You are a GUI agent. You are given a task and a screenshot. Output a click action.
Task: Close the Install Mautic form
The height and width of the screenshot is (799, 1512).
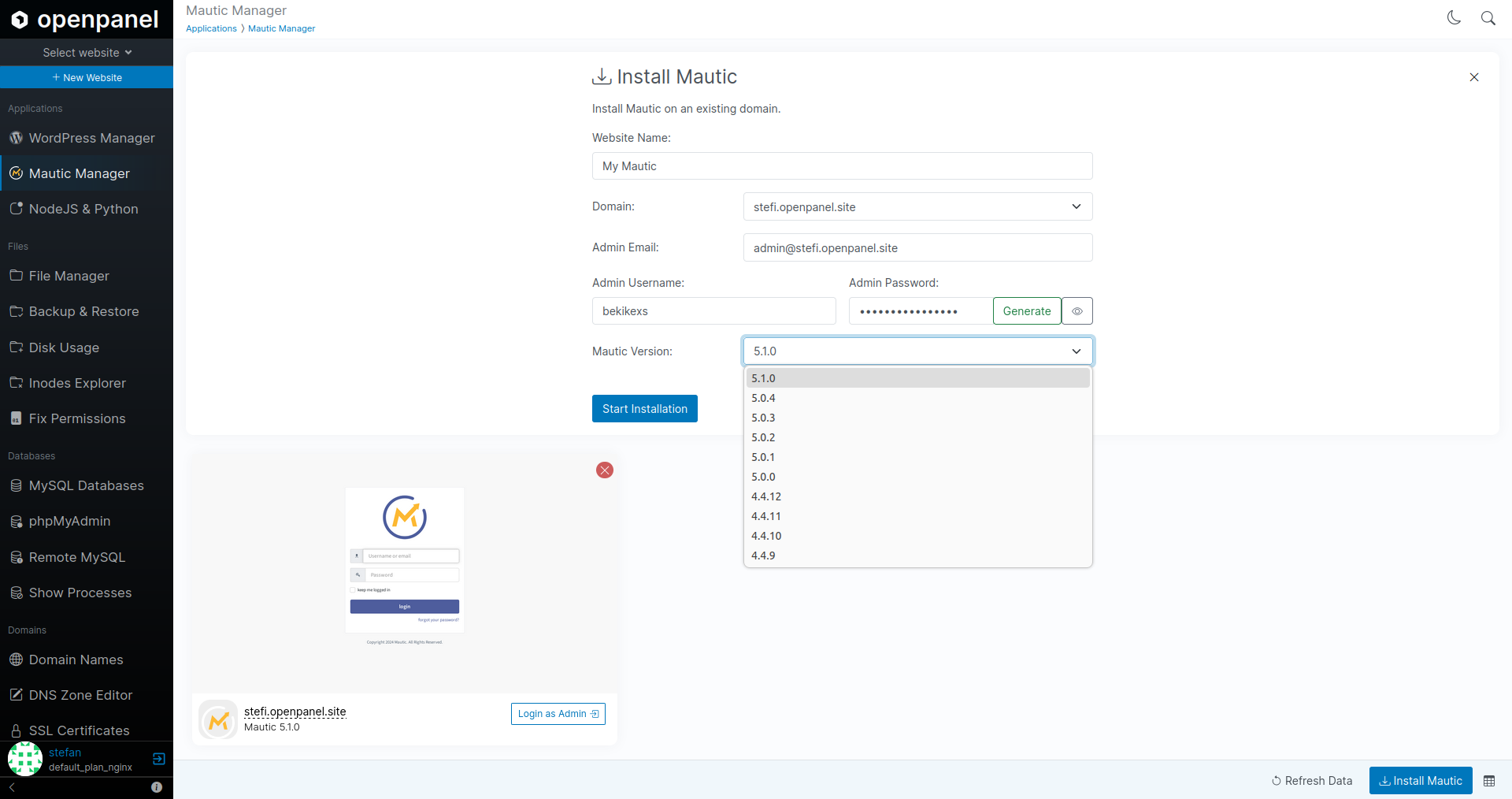point(1474,77)
